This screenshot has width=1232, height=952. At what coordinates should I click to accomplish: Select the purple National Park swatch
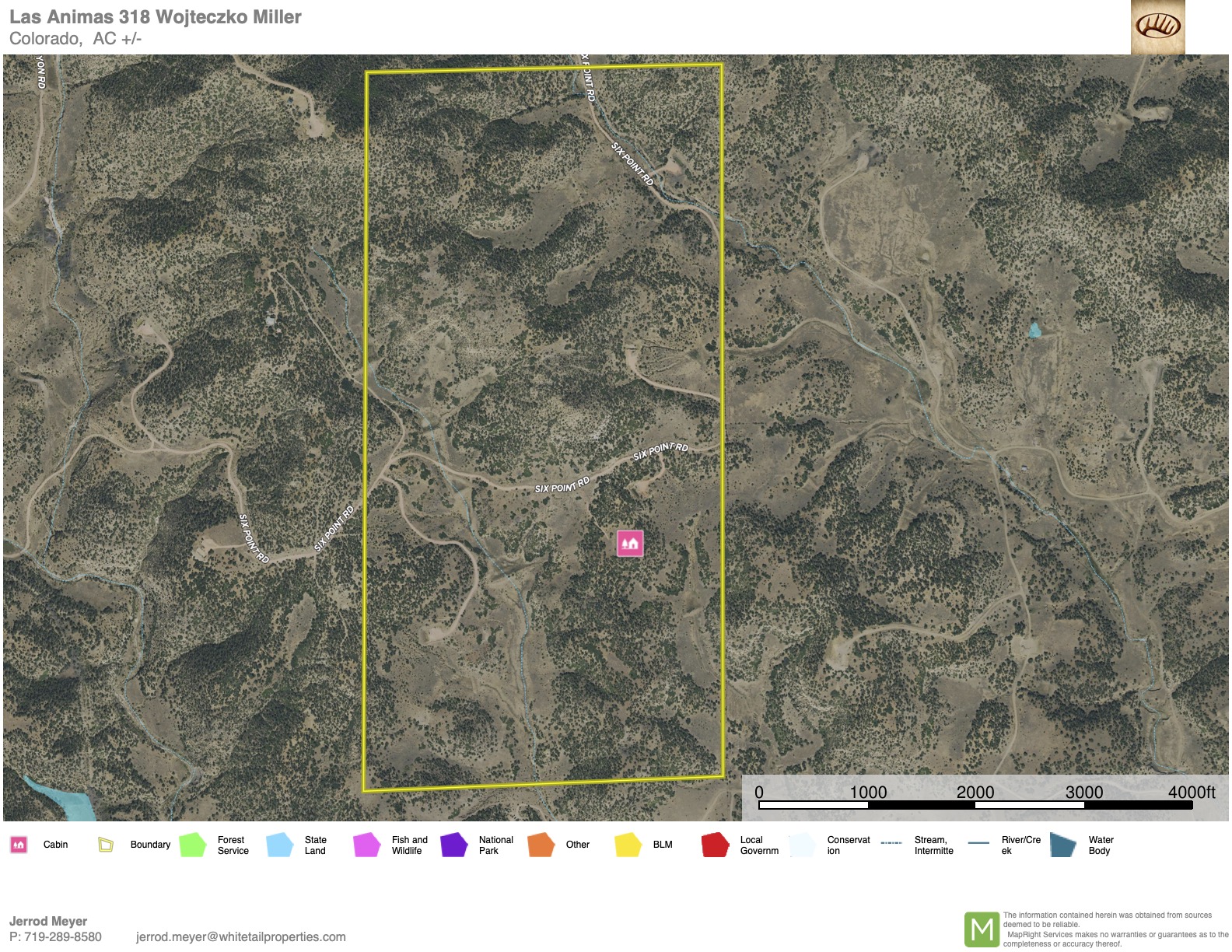coord(453,845)
